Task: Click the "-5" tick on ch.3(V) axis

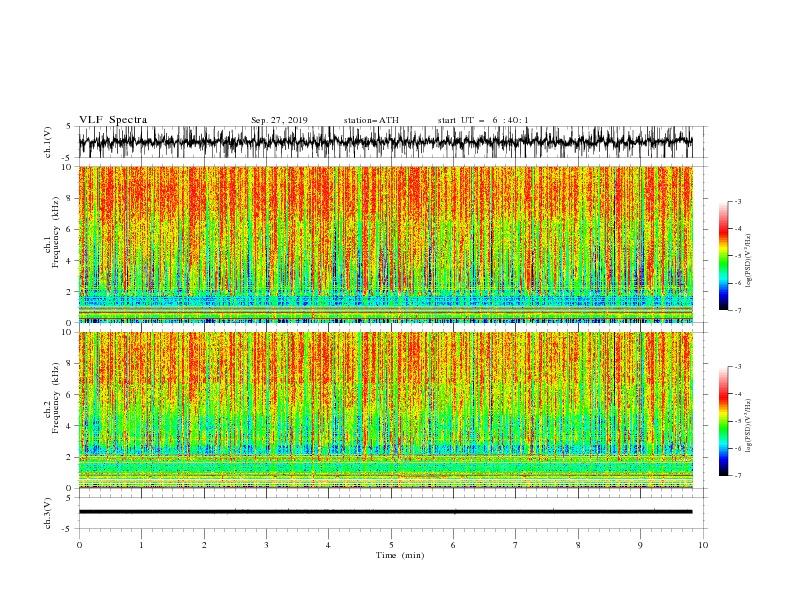Action: tap(68, 529)
